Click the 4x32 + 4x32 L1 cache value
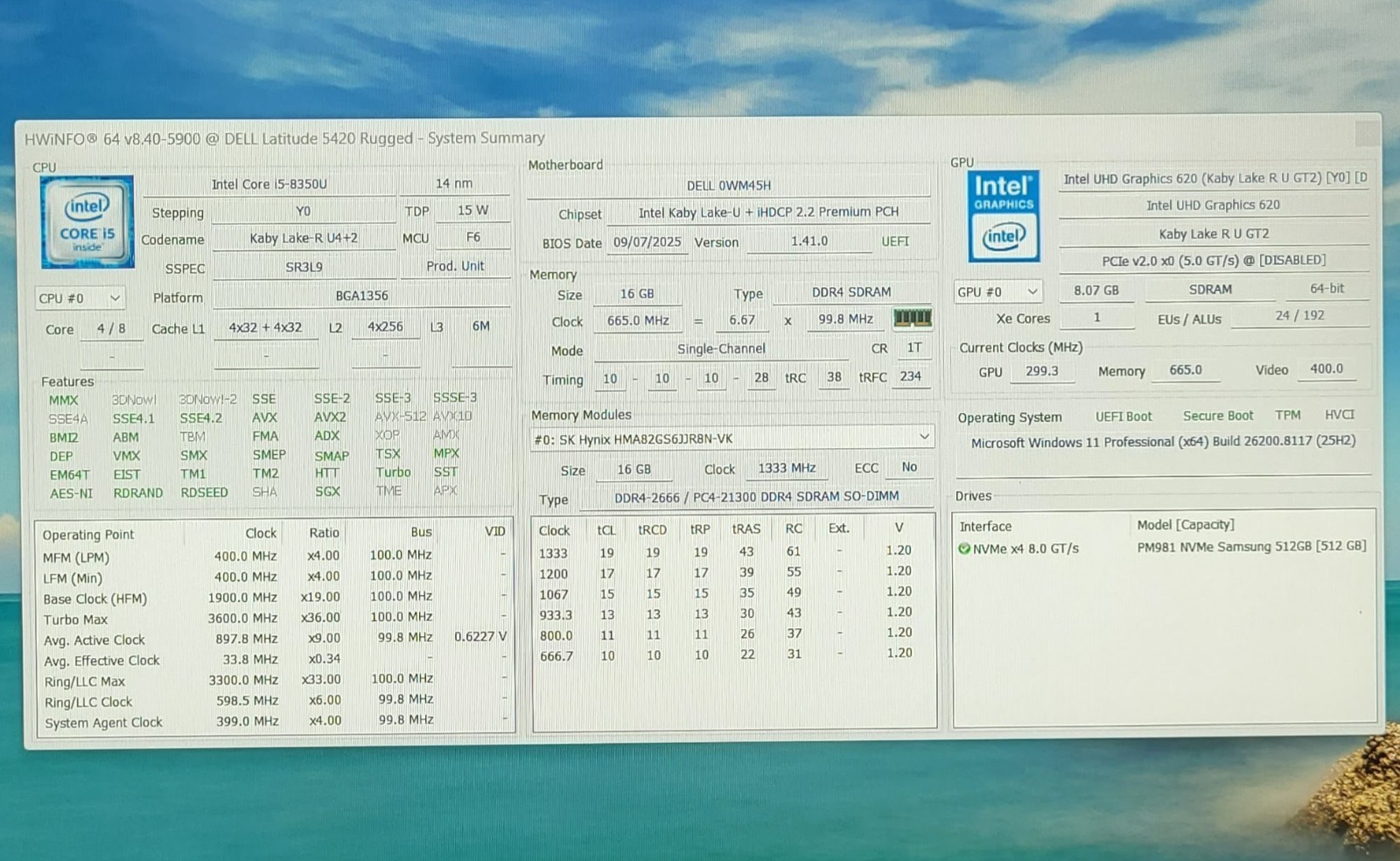The image size is (1400, 861). [265, 327]
